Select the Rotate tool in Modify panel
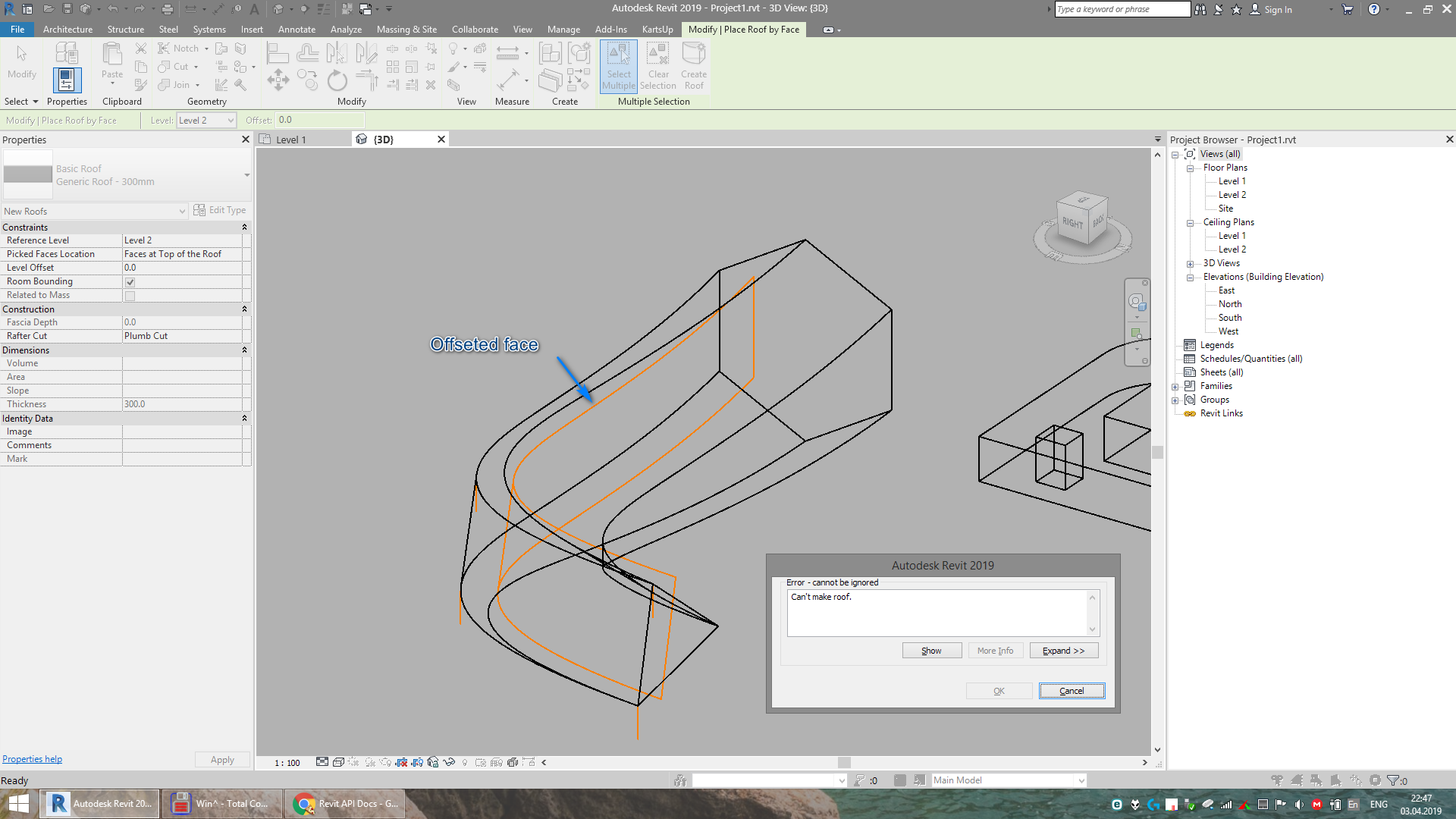Screen dimensions: 1456x819 coord(337,80)
